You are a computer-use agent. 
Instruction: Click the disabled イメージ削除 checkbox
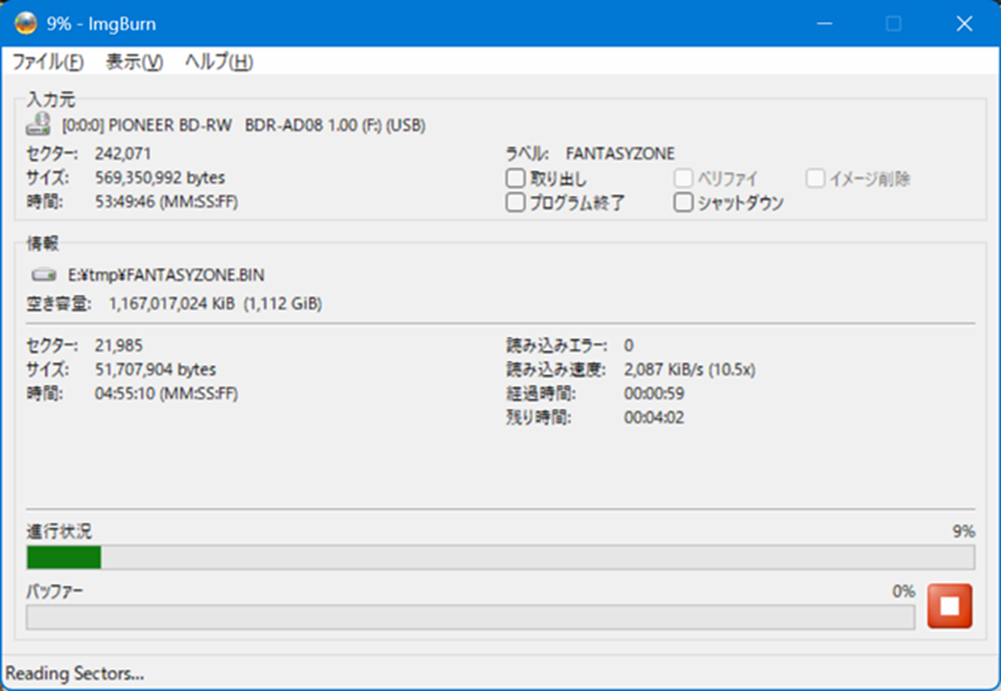coord(816,179)
